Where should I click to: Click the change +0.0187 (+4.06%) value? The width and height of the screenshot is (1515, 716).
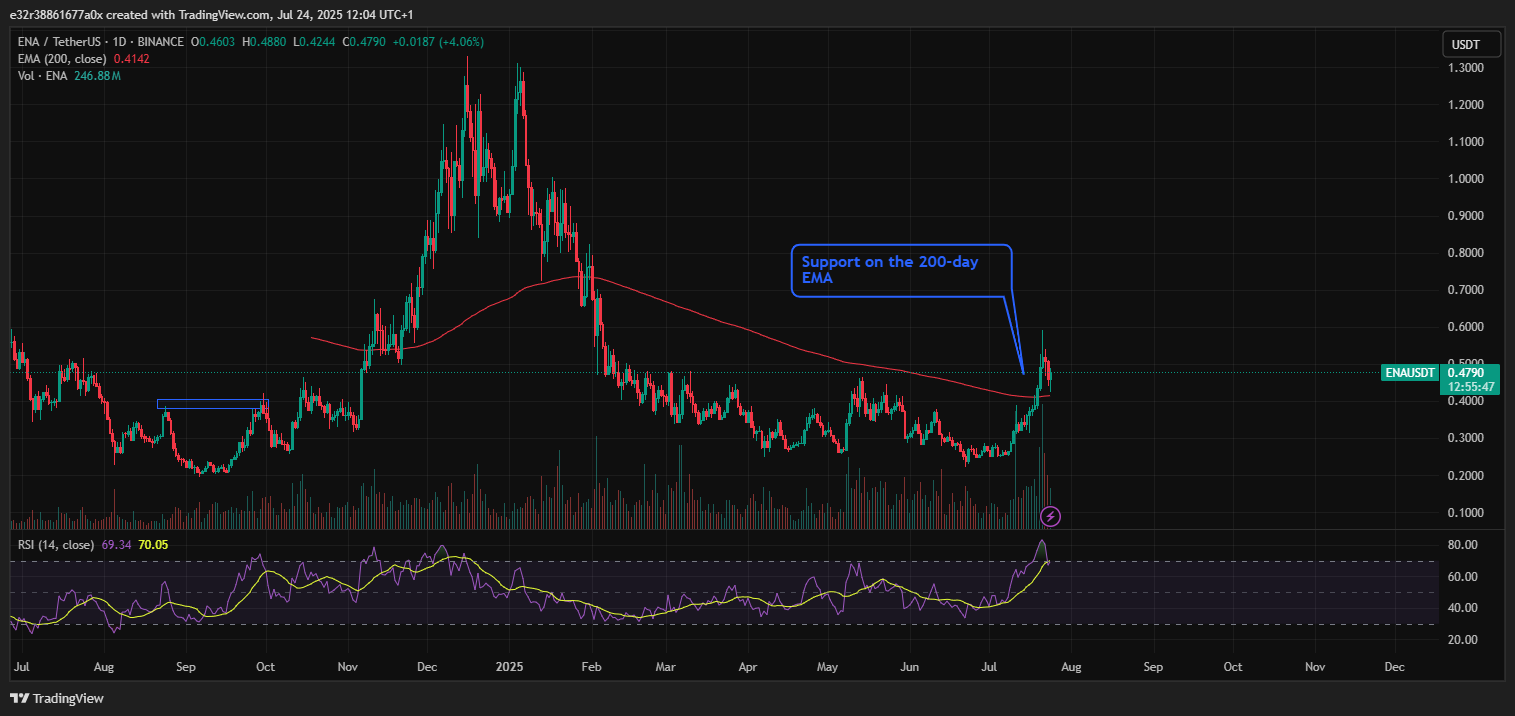(436, 42)
